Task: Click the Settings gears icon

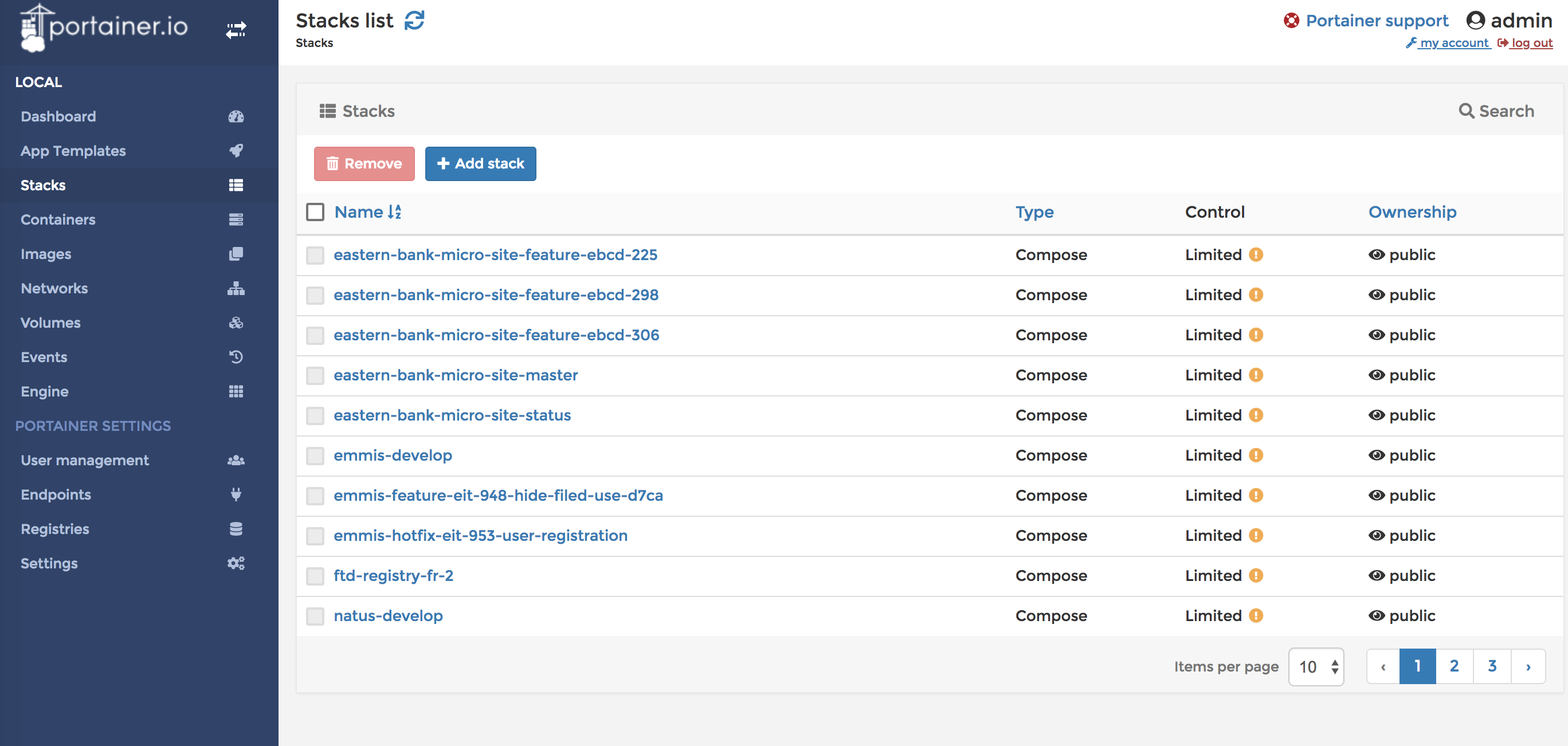Action: pos(236,563)
